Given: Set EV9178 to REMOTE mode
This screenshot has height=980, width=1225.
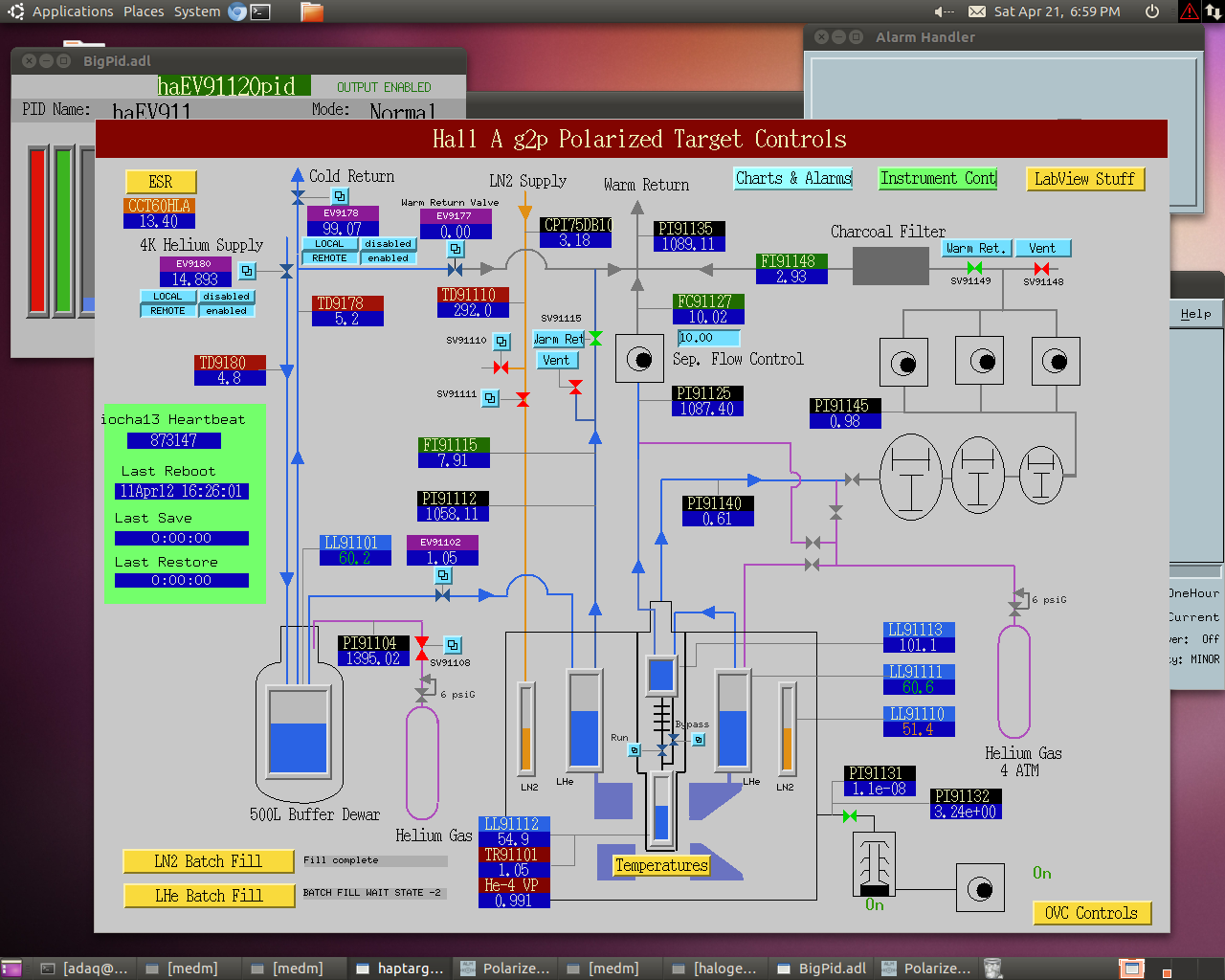Looking at the screenshot, I should click(x=329, y=258).
